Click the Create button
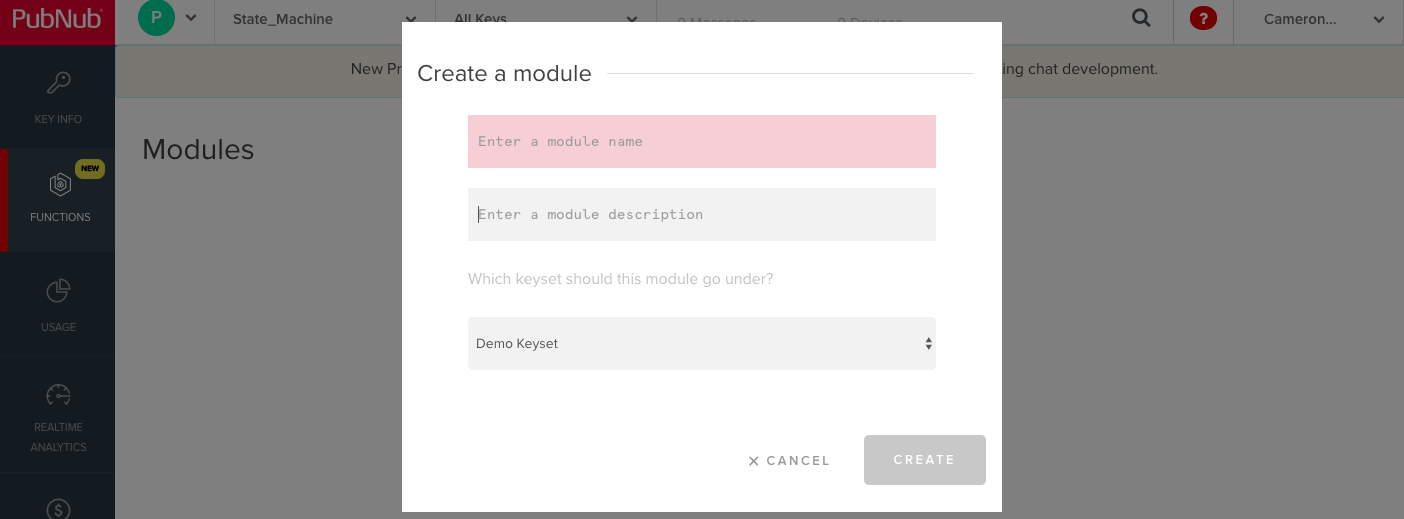Screen dimensions: 1404x519 coord(924,460)
